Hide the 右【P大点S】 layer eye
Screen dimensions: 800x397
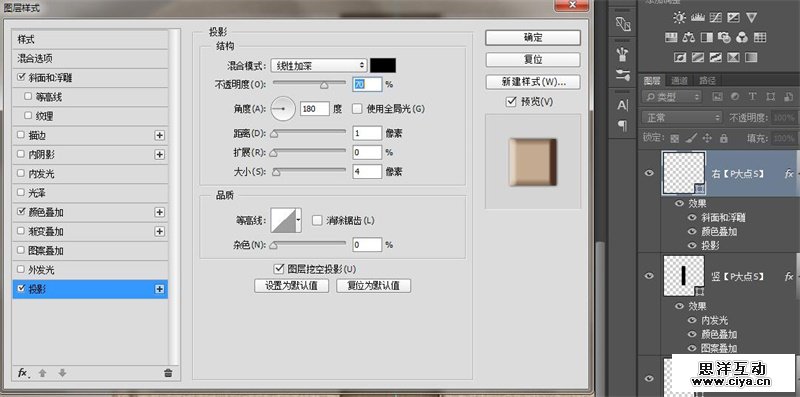point(649,173)
